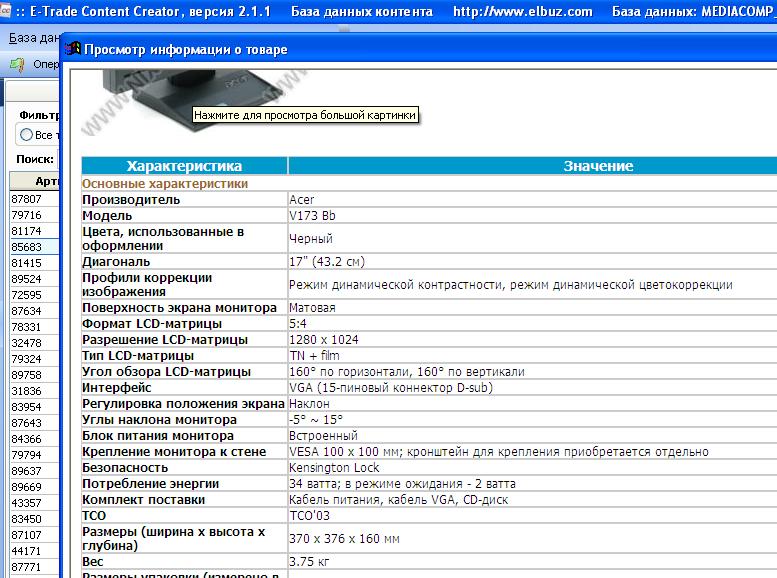Click the product viewer window title icon
Viewport: 777px width, 578px height.
tap(73, 48)
